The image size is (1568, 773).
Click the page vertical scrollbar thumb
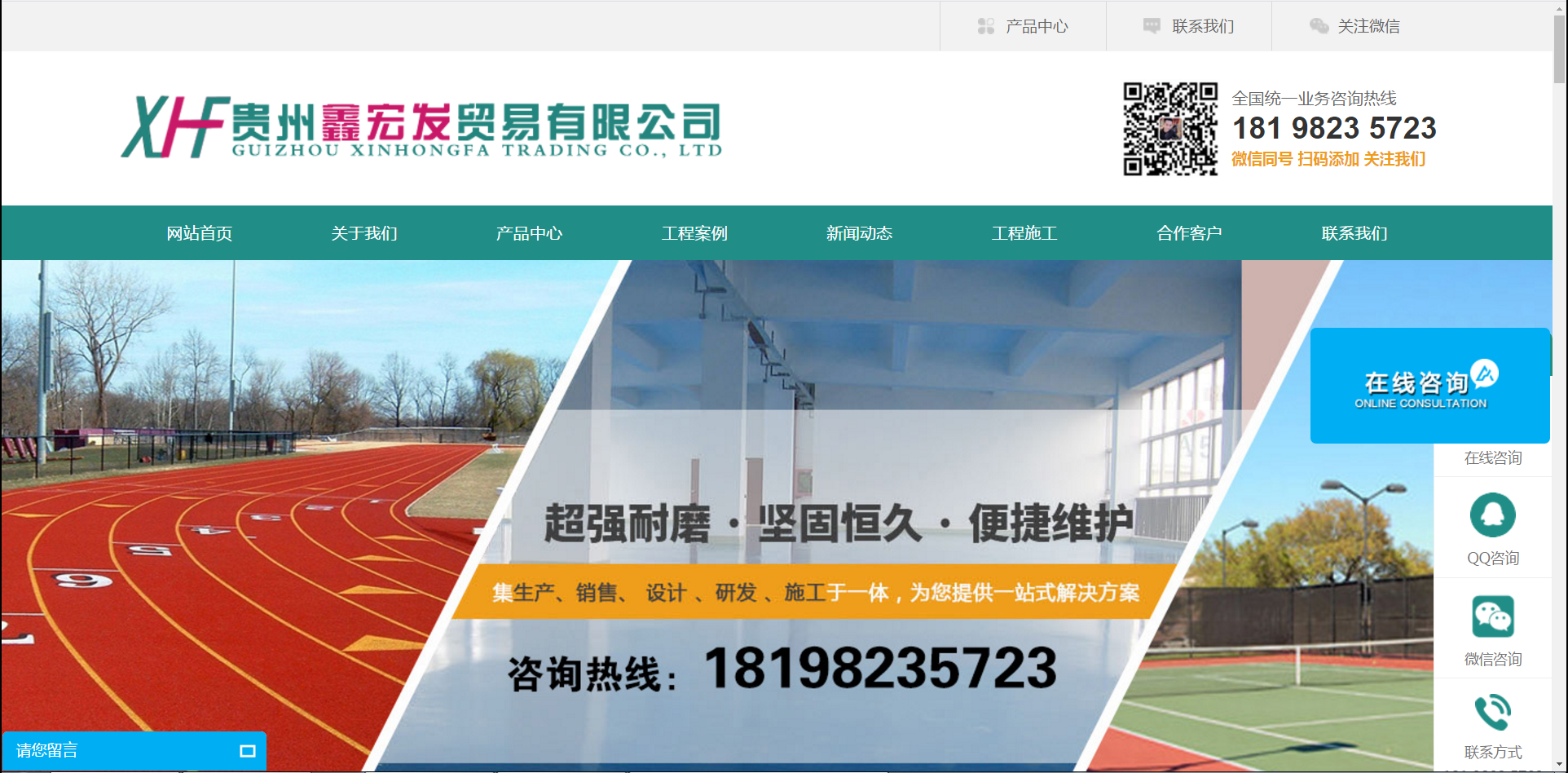pos(1559,47)
